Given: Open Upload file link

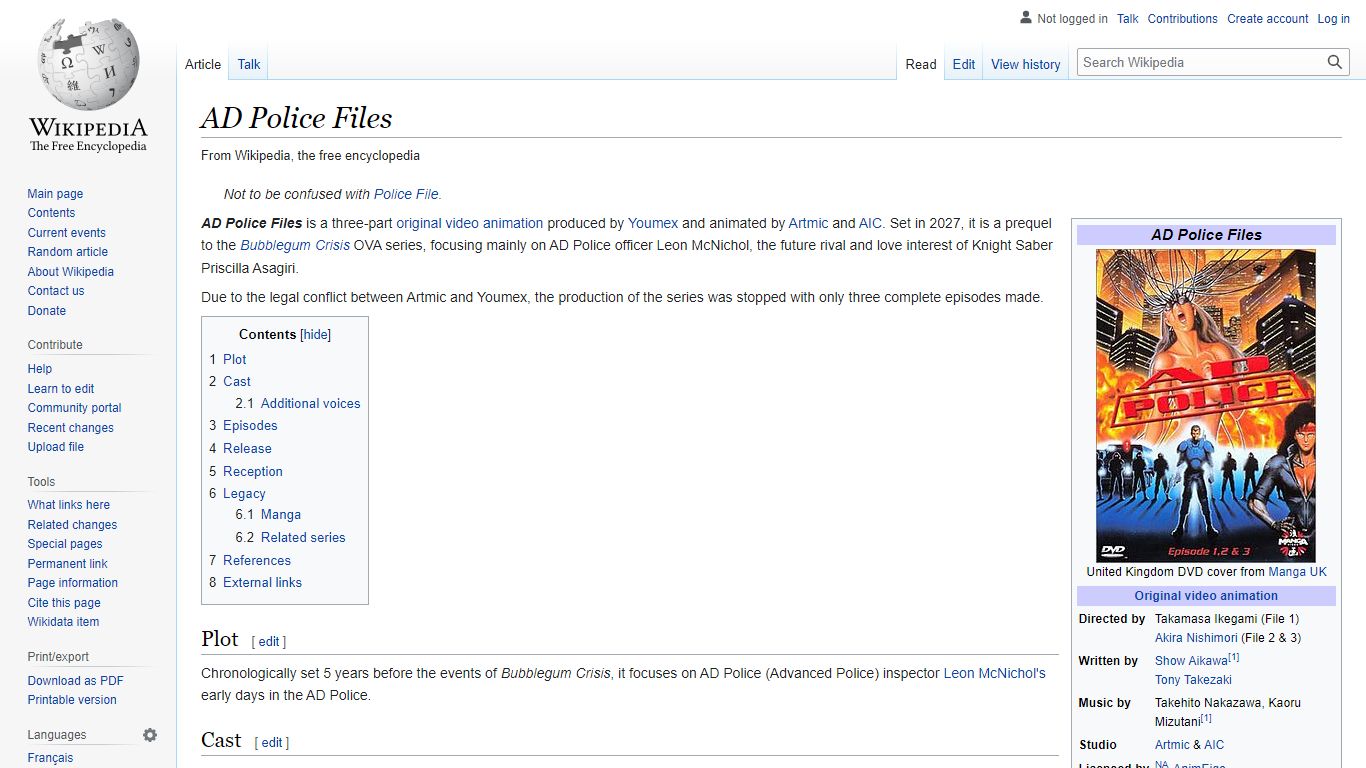Looking at the screenshot, I should [55, 447].
